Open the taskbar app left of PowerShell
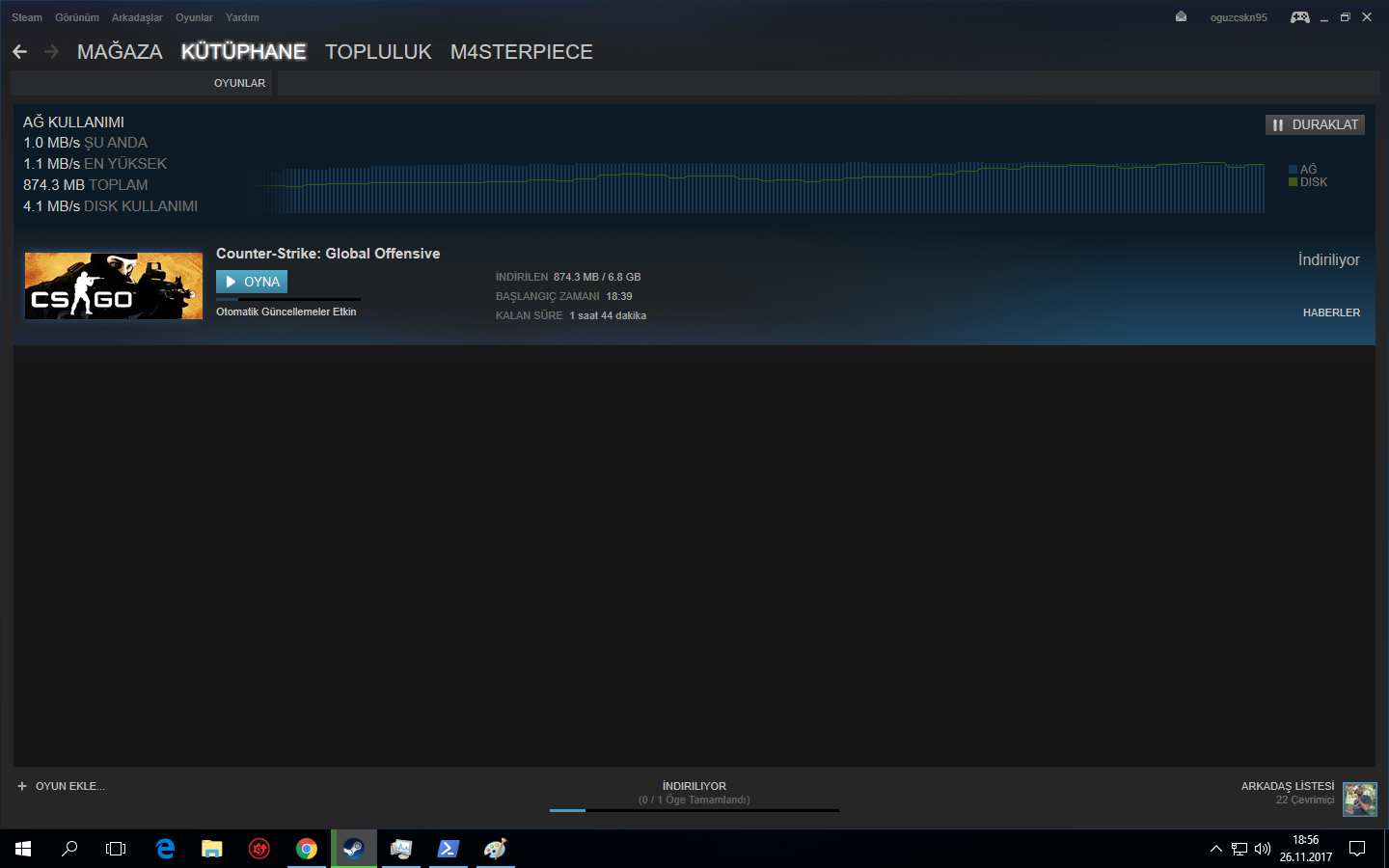Image resolution: width=1389 pixels, height=868 pixels. (x=401, y=849)
